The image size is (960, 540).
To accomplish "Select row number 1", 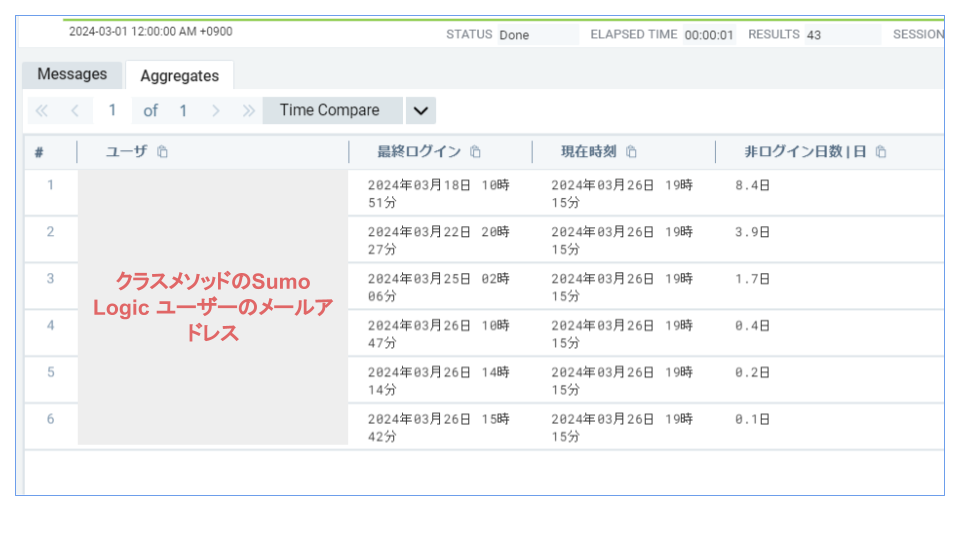I will [x=50, y=185].
